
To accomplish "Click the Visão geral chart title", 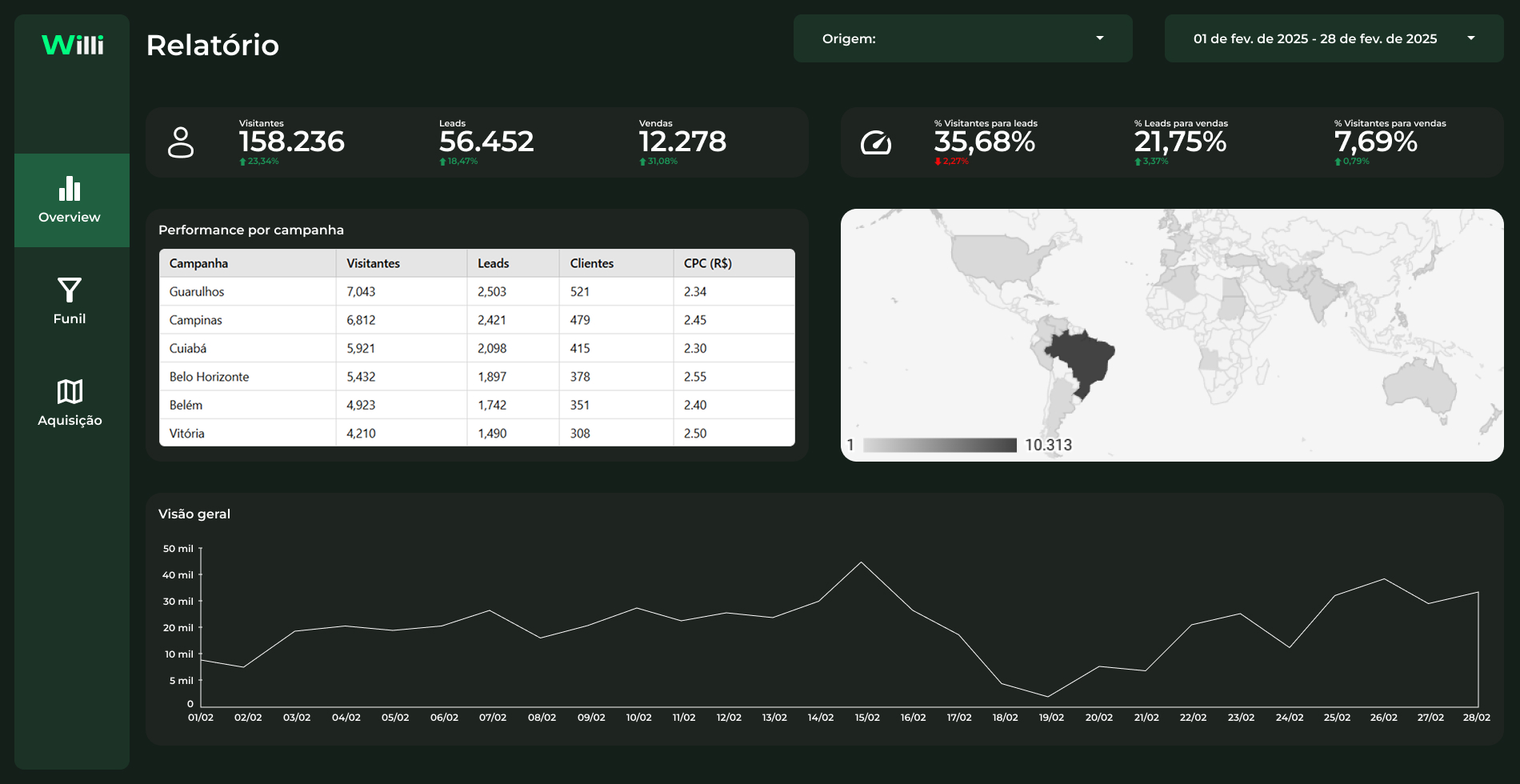I will [x=194, y=514].
